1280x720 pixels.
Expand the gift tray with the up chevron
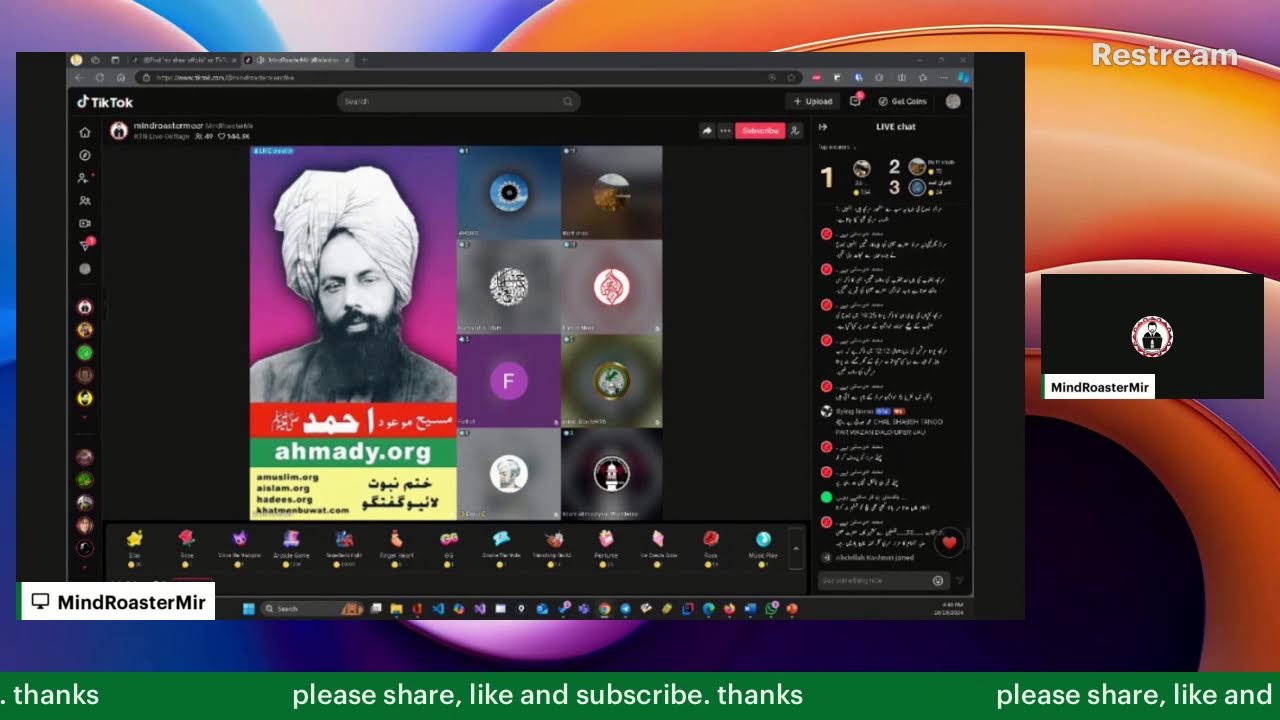(x=796, y=548)
